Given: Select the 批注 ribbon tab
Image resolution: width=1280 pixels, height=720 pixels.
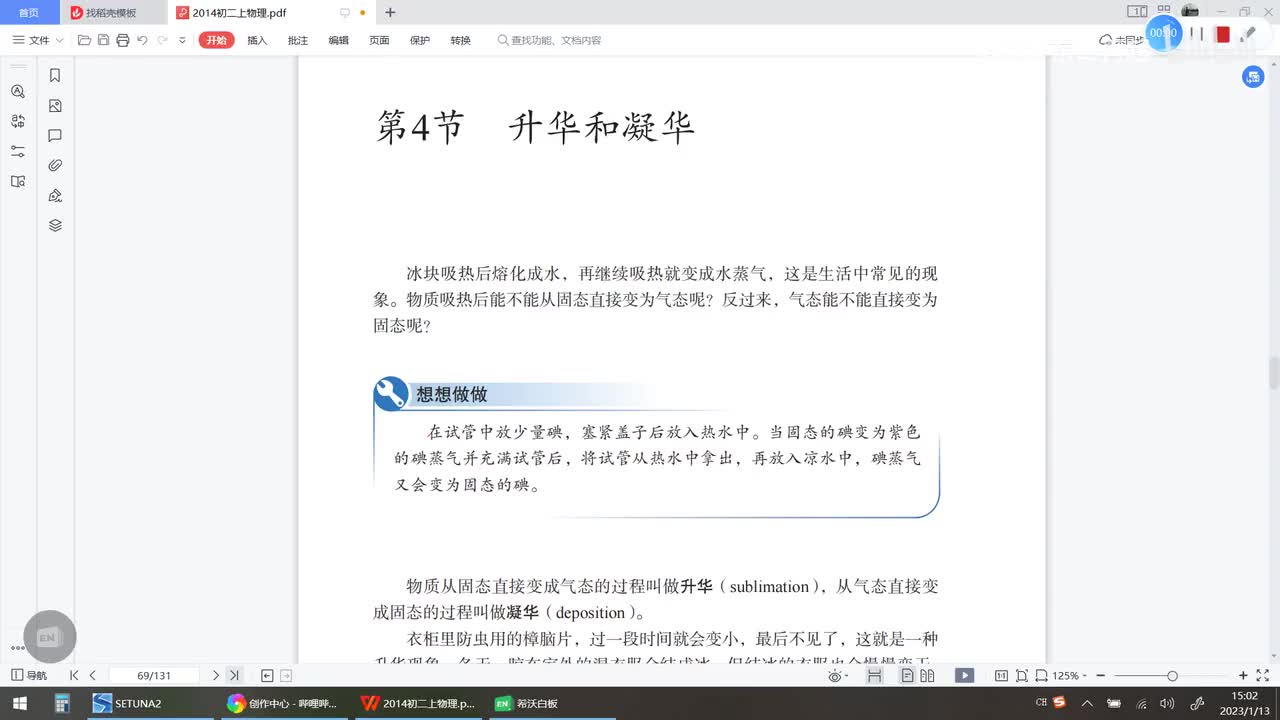Looking at the screenshot, I should tap(298, 40).
